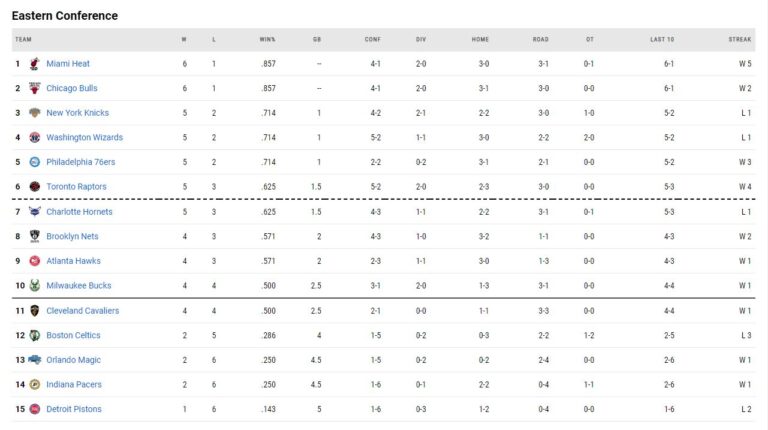
Task: Follow the Orlando Magic link
Action: (73, 360)
